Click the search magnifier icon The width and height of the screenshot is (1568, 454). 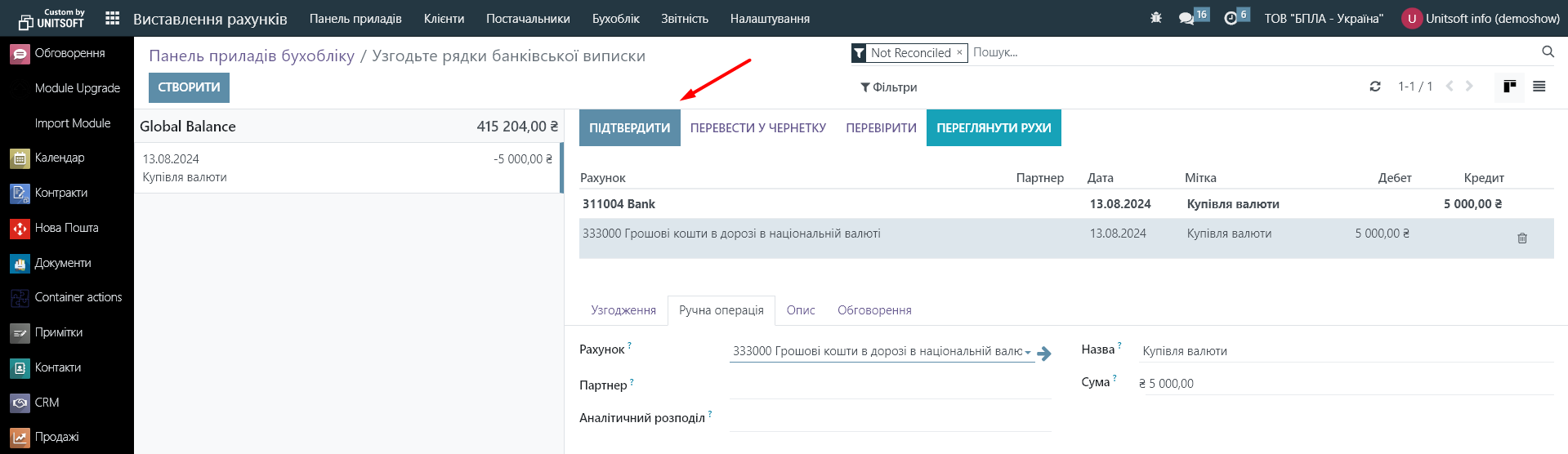point(1548,52)
